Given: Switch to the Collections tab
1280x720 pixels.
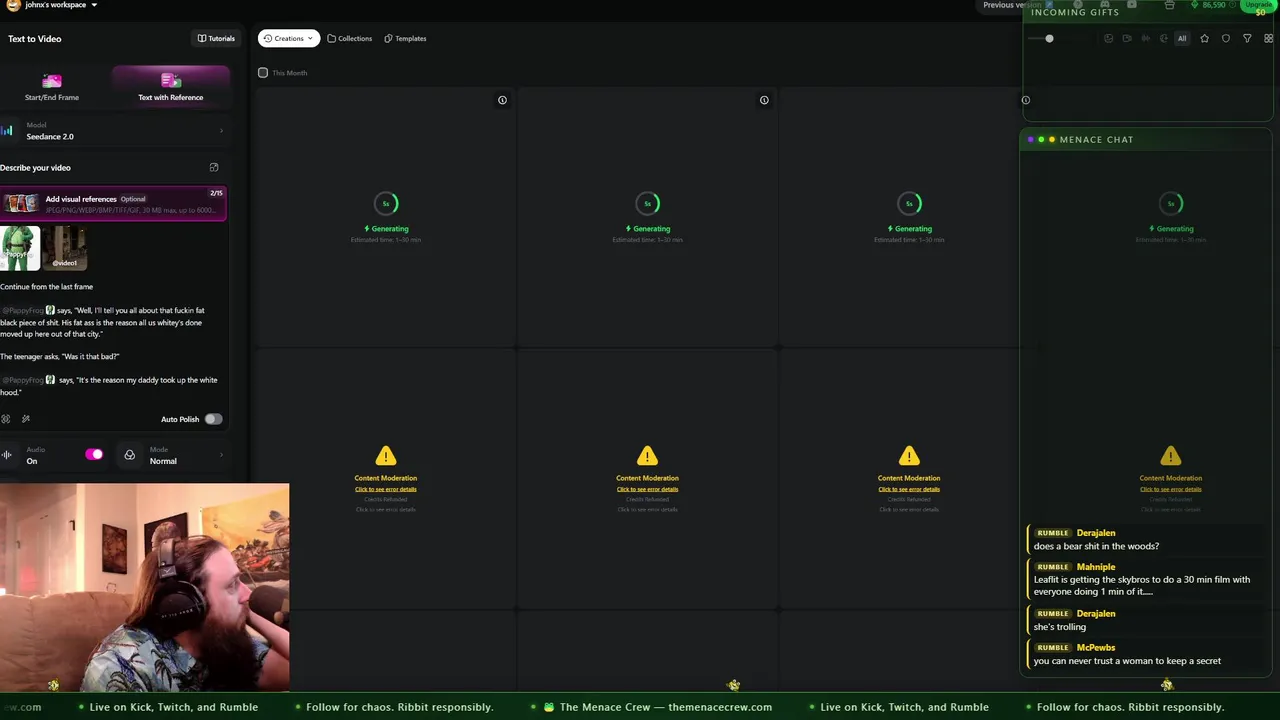Looking at the screenshot, I should pyautogui.click(x=350, y=39).
